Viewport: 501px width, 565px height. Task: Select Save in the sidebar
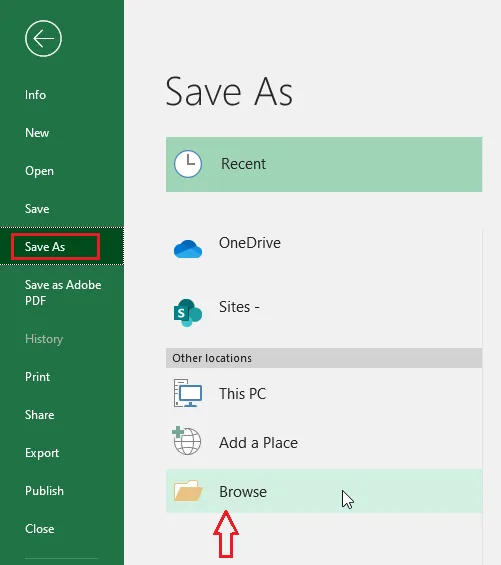tap(37, 209)
